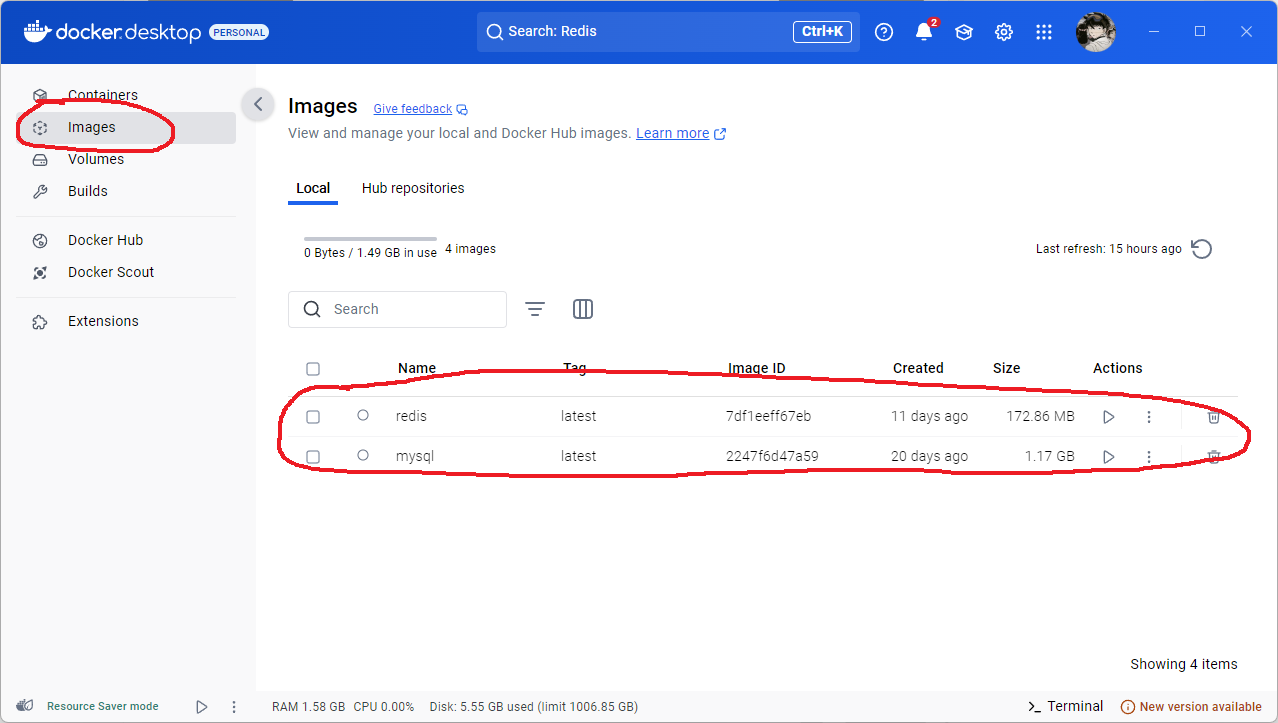Delete the mysql image using trash icon
This screenshot has width=1278, height=723.
[x=1213, y=457]
